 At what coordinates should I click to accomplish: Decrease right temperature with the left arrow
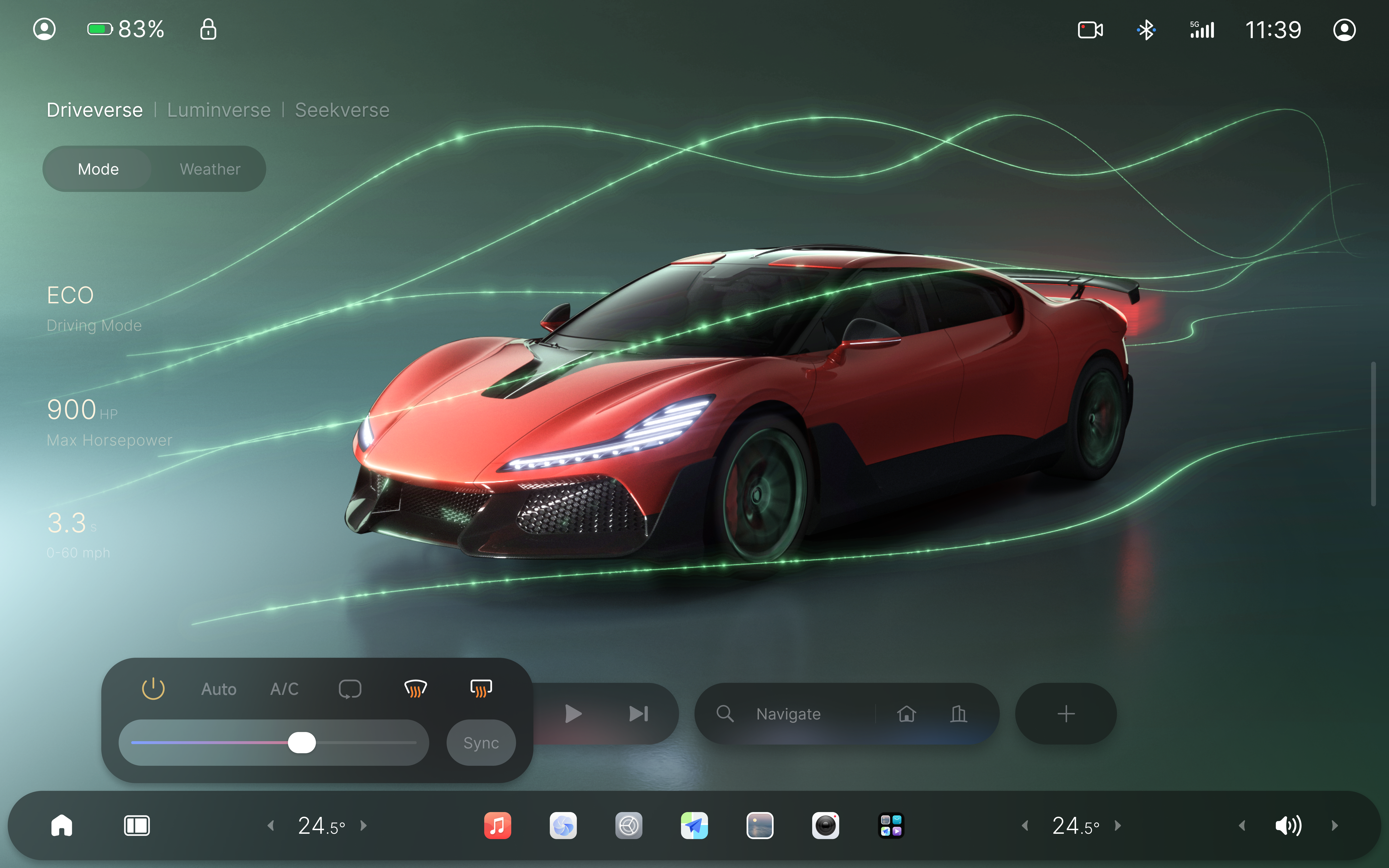click(x=1025, y=826)
